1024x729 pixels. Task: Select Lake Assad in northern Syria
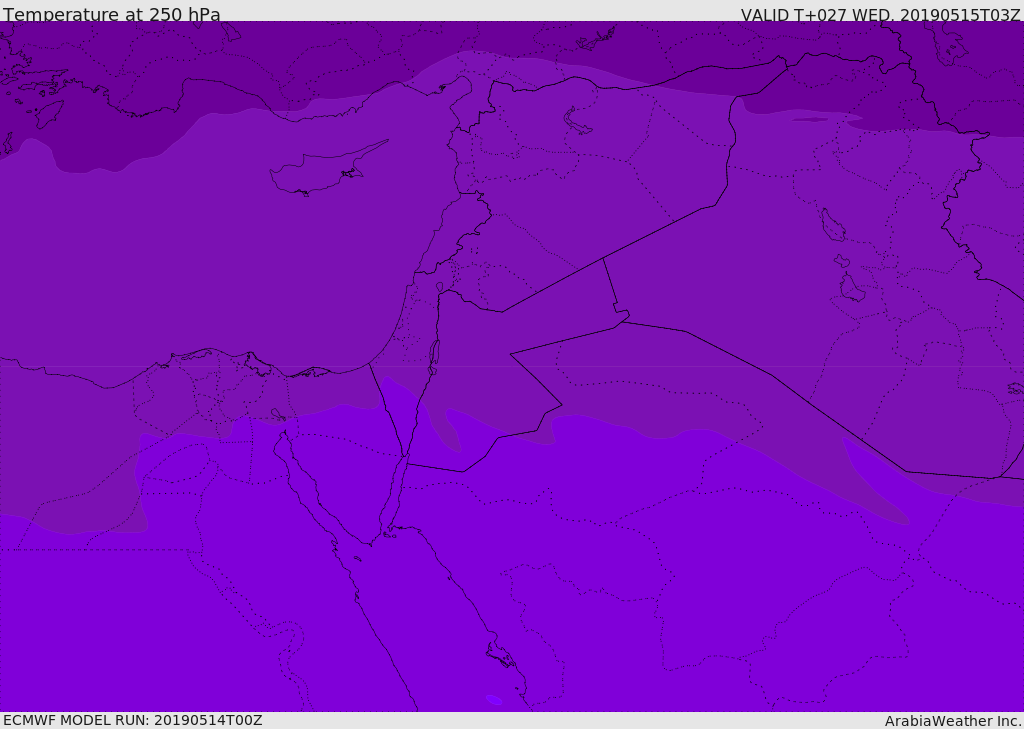tap(578, 122)
